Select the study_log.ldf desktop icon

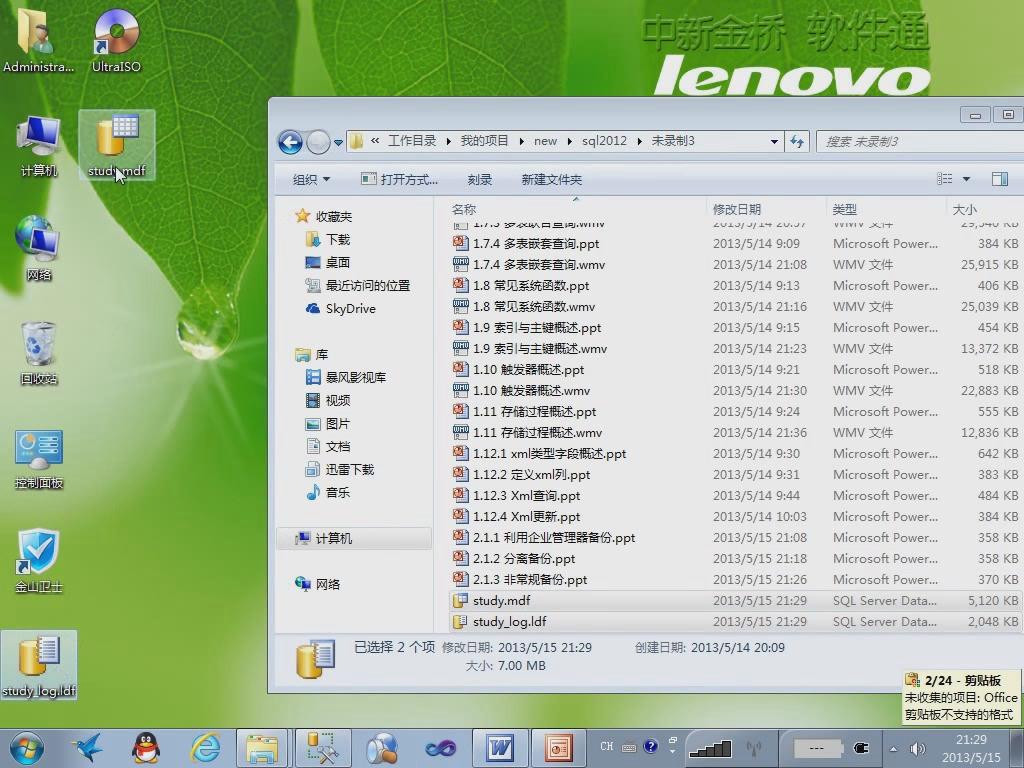point(39,665)
